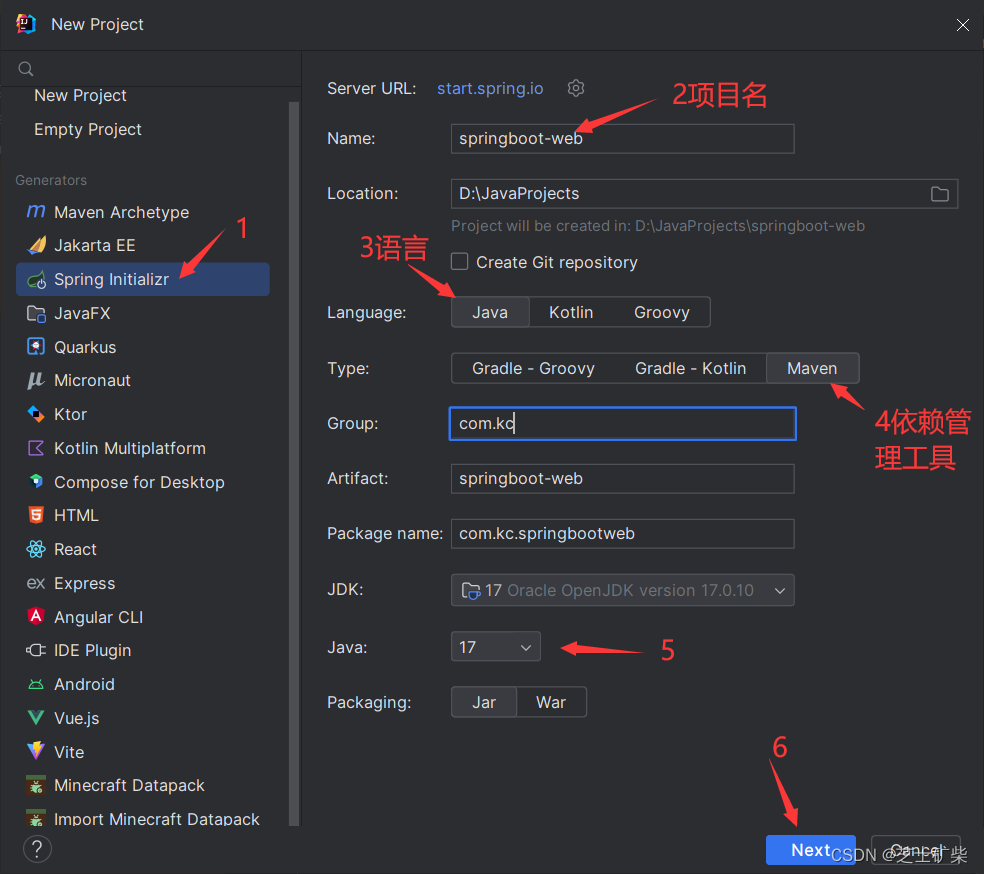Click the Vite generator icon
This screenshot has height=874, width=984.
[x=36, y=751]
